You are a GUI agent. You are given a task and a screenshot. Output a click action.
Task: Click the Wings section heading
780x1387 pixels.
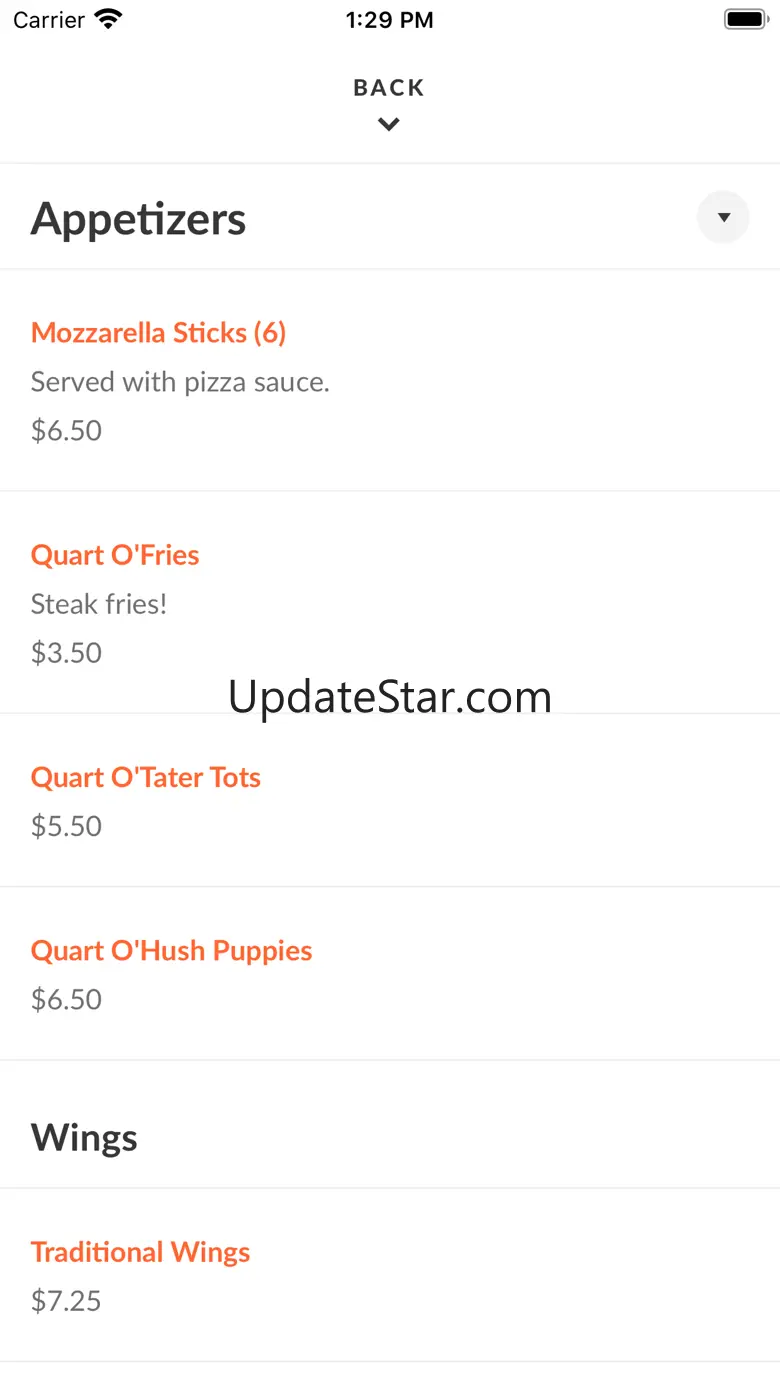coord(84,1138)
